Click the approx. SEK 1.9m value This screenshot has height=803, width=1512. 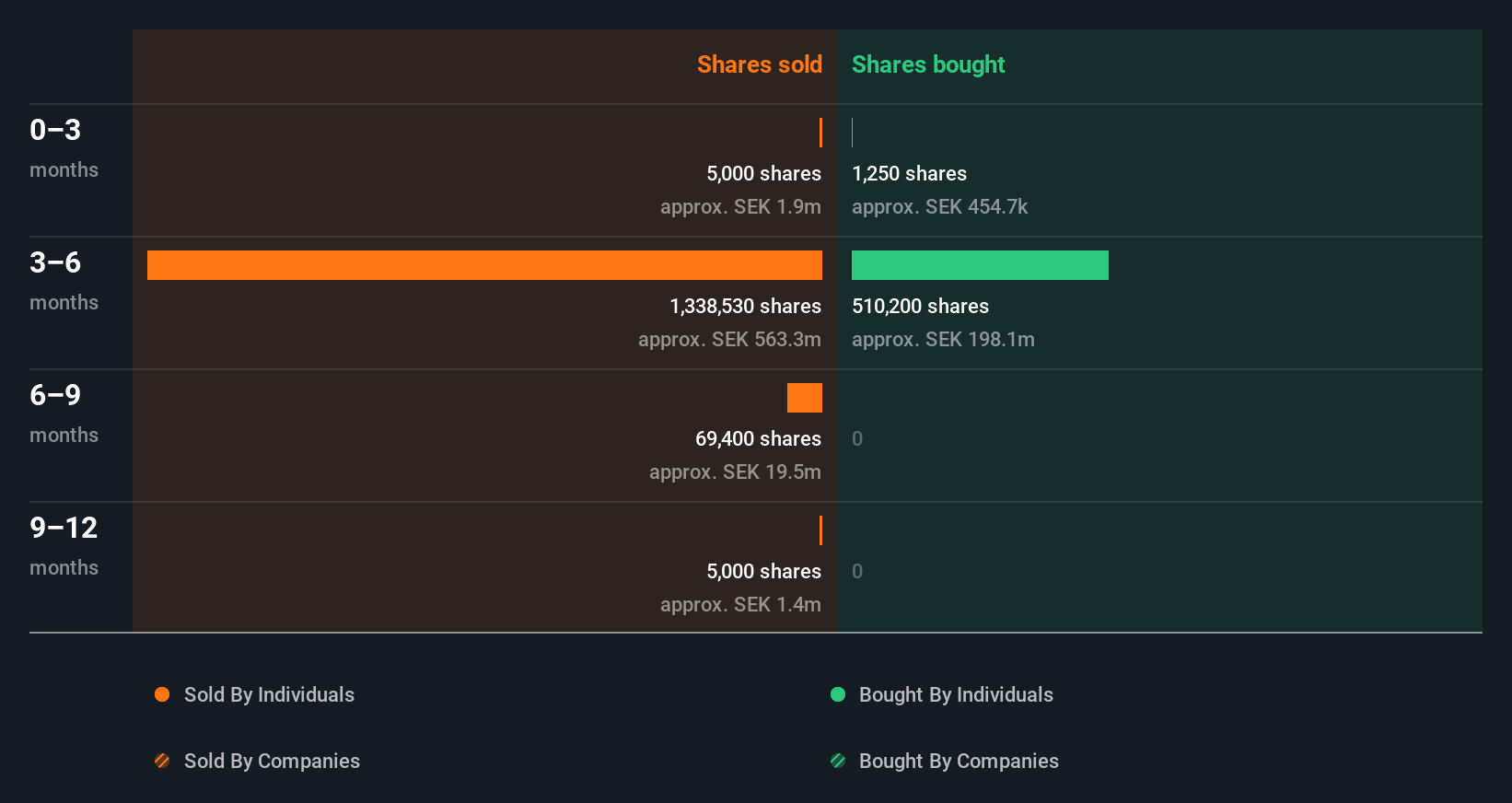pos(740,206)
